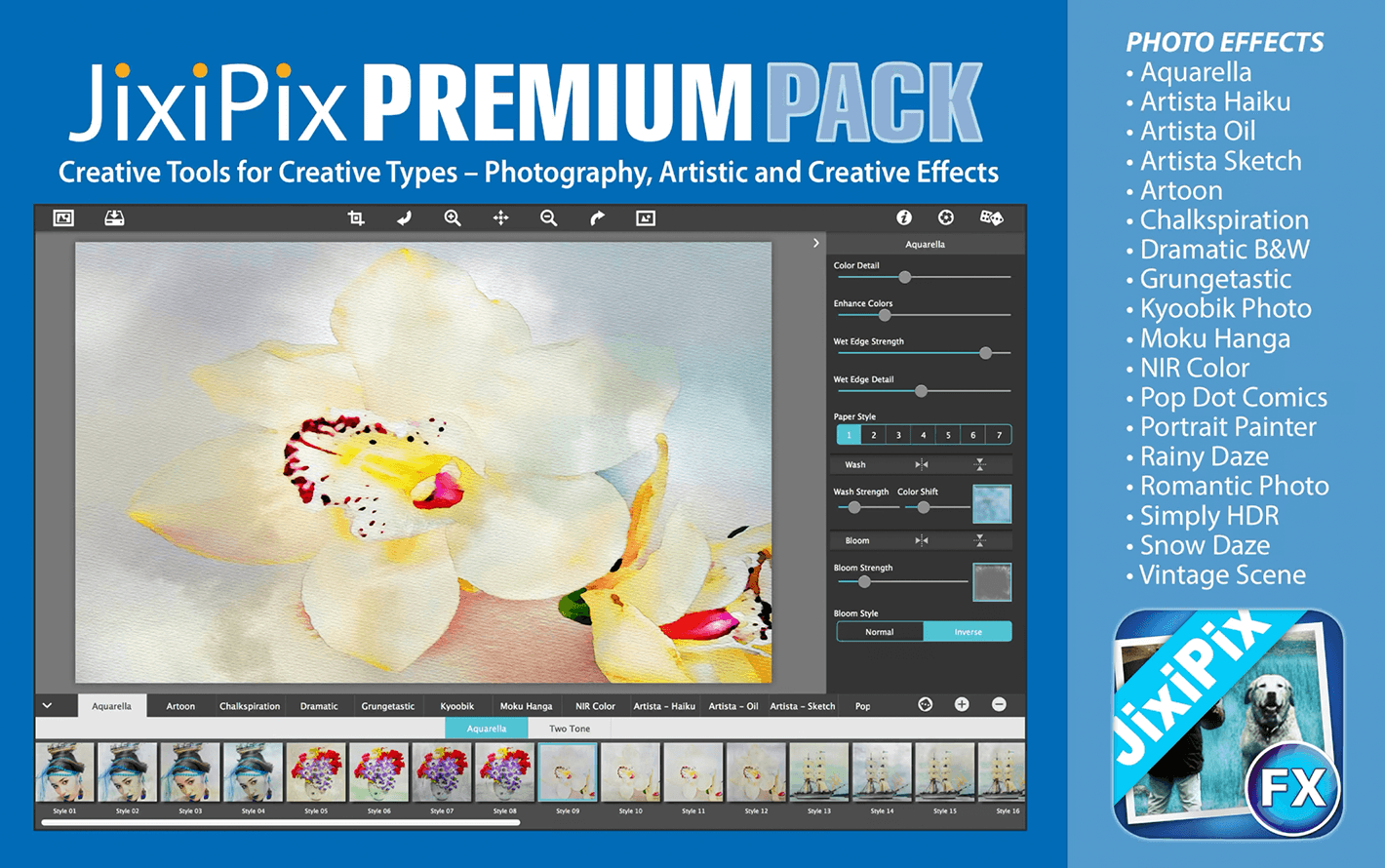Select Paper Style 3
This screenshot has width=1385, height=868.
tap(898, 435)
